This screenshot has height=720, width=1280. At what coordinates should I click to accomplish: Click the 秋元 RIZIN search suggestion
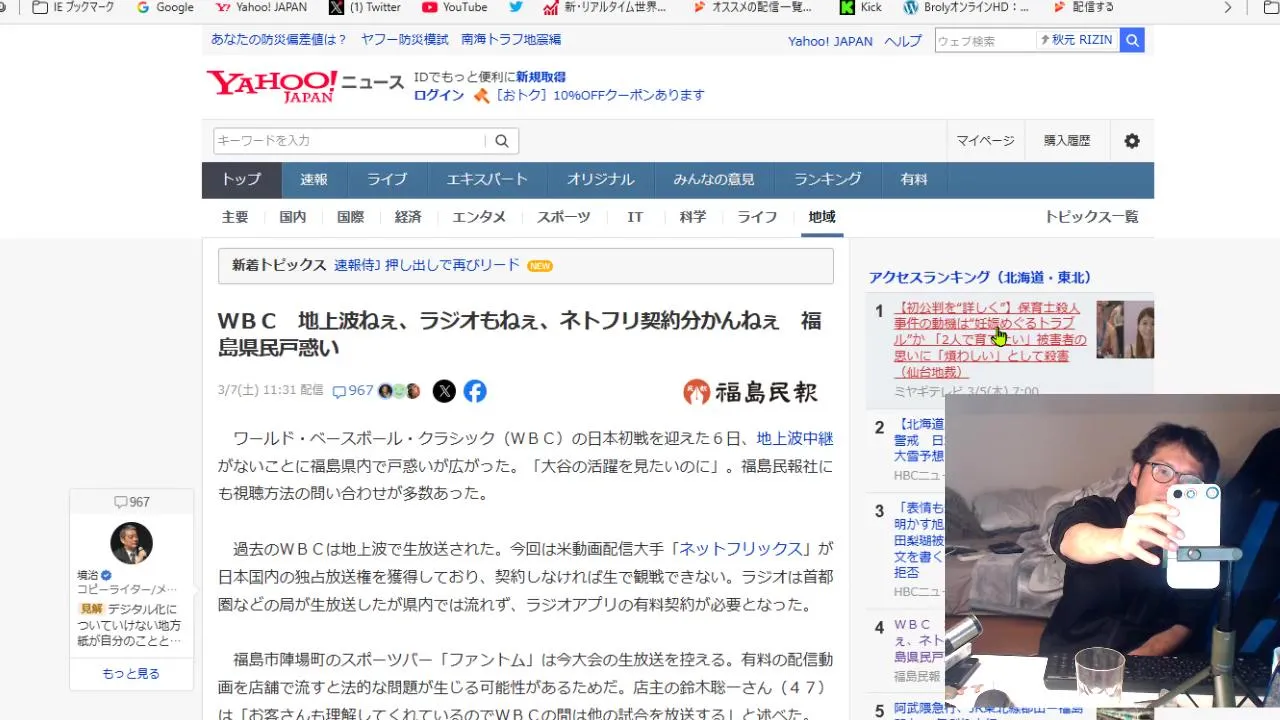click(1077, 40)
